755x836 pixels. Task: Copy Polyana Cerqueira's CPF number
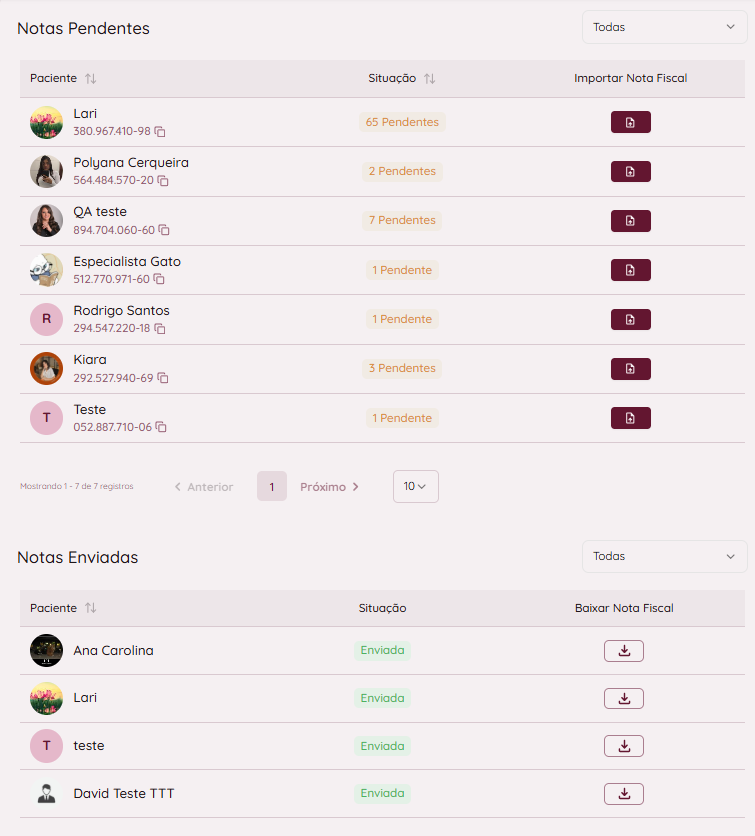[x=163, y=181]
